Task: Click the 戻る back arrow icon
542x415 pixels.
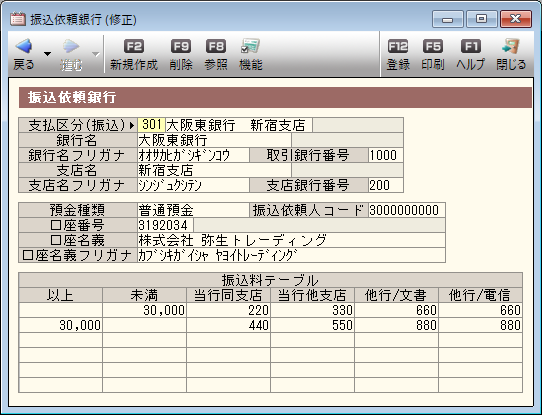Action: pyautogui.click(x=24, y=46)
